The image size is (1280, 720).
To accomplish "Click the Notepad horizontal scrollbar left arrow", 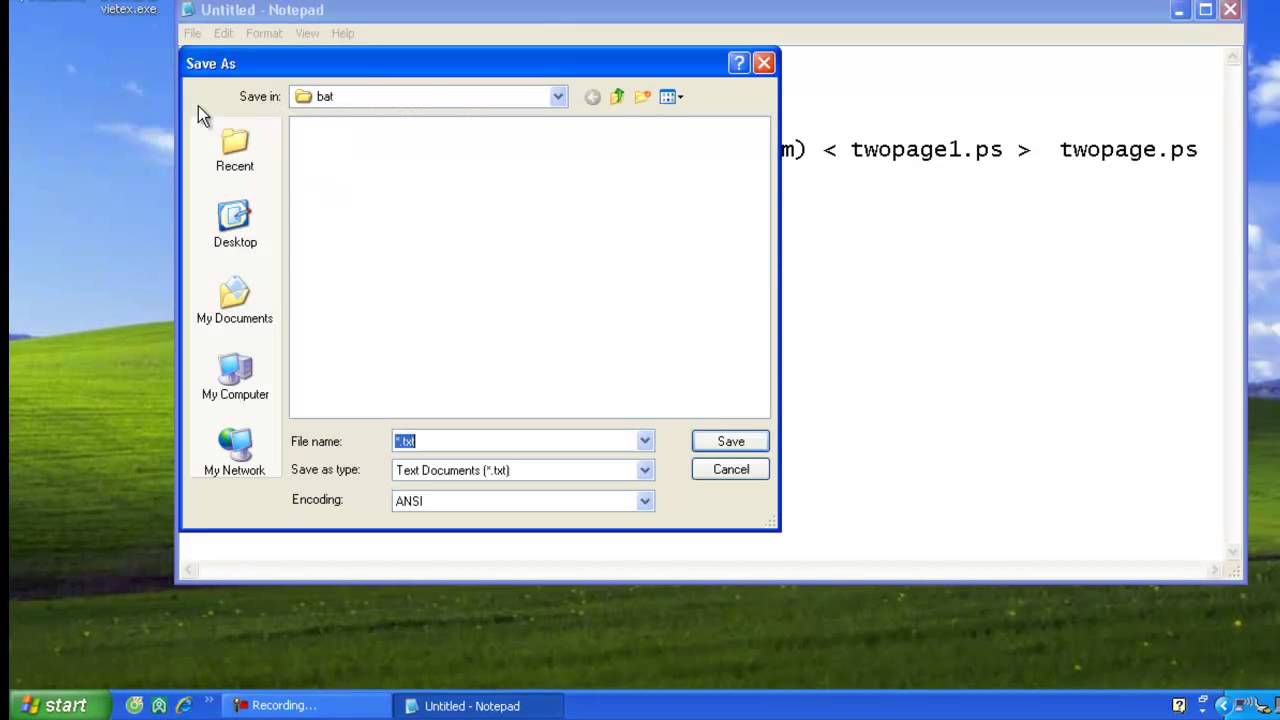I will tap(189, 570).
